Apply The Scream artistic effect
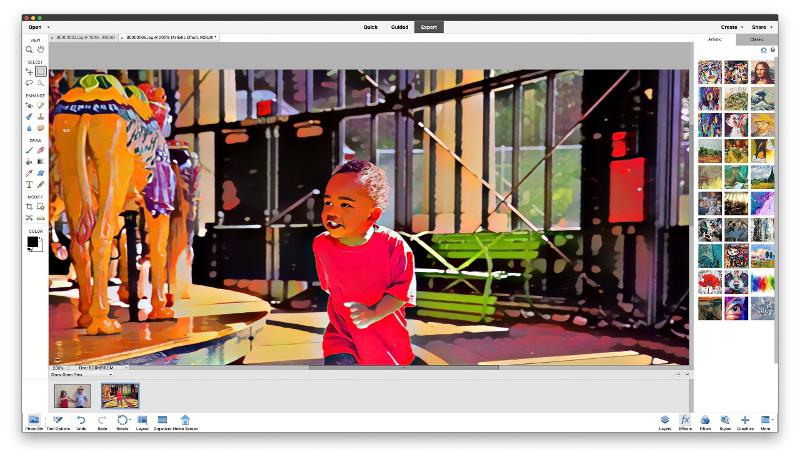The image size is (800, 460). tap(710, 308)
